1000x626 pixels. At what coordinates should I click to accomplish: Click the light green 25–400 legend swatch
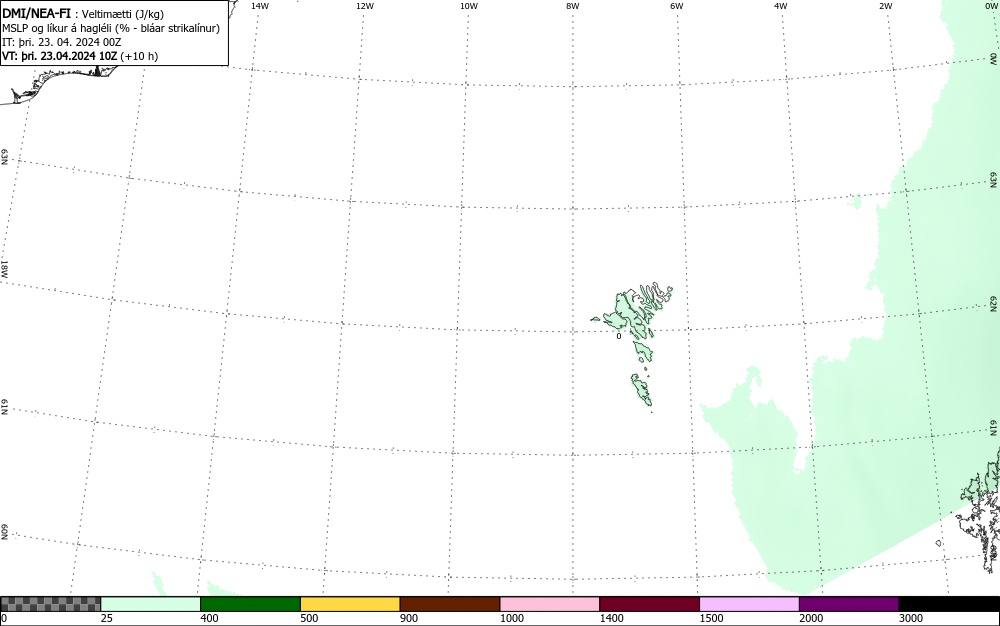tap(151, 604)
